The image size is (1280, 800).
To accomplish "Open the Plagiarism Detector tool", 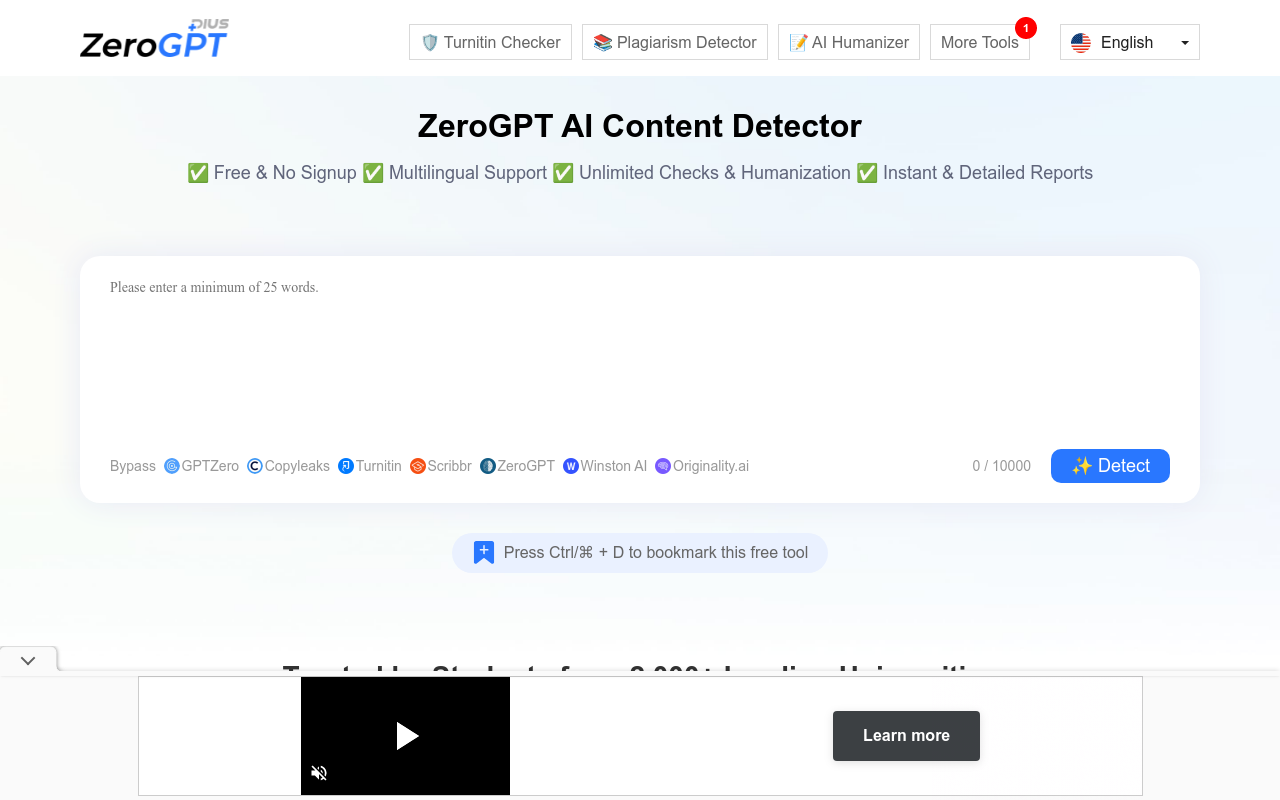I will 675,42.
